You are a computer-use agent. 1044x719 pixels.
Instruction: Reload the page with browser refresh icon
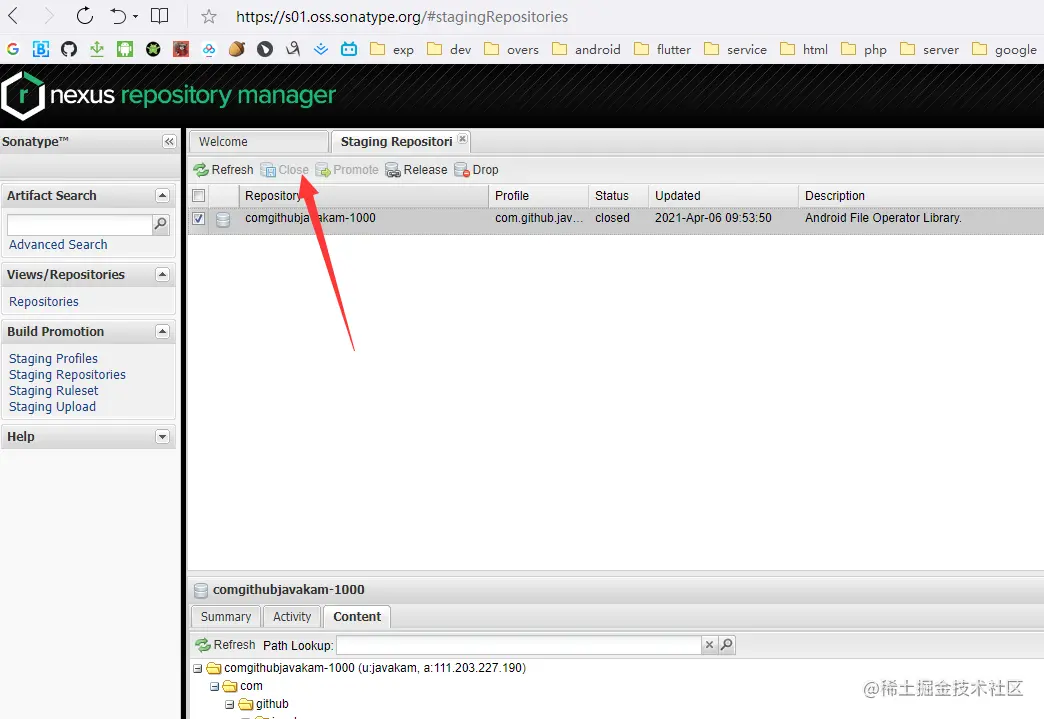85,16
